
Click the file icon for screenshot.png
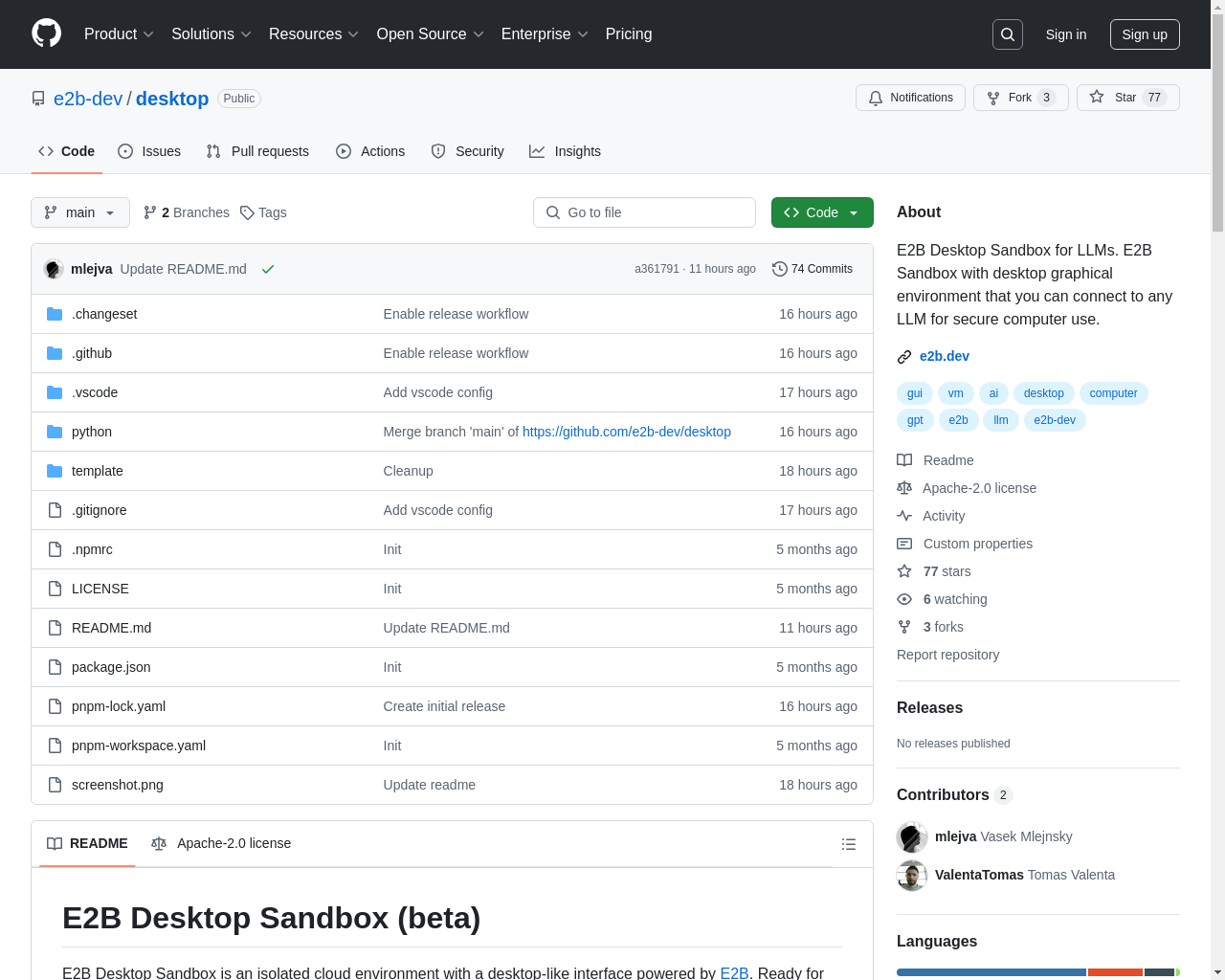(x=55, y=785)
